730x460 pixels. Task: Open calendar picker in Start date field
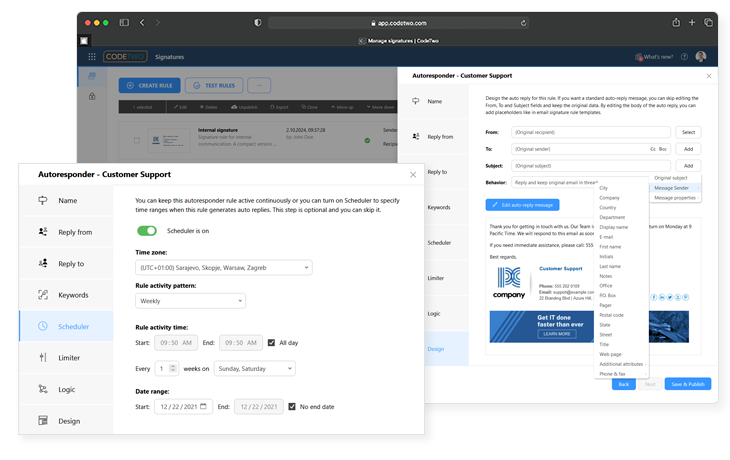(205, 407)
